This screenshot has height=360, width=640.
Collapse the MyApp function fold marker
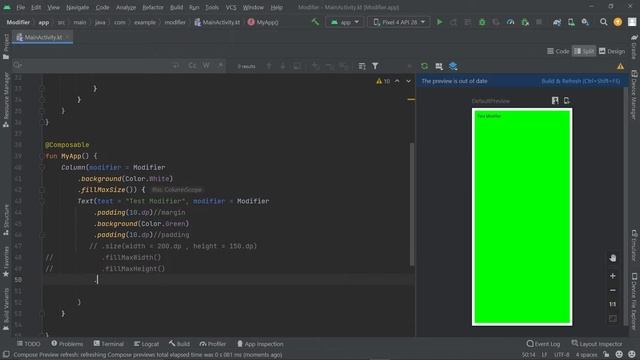pos(42,156)
